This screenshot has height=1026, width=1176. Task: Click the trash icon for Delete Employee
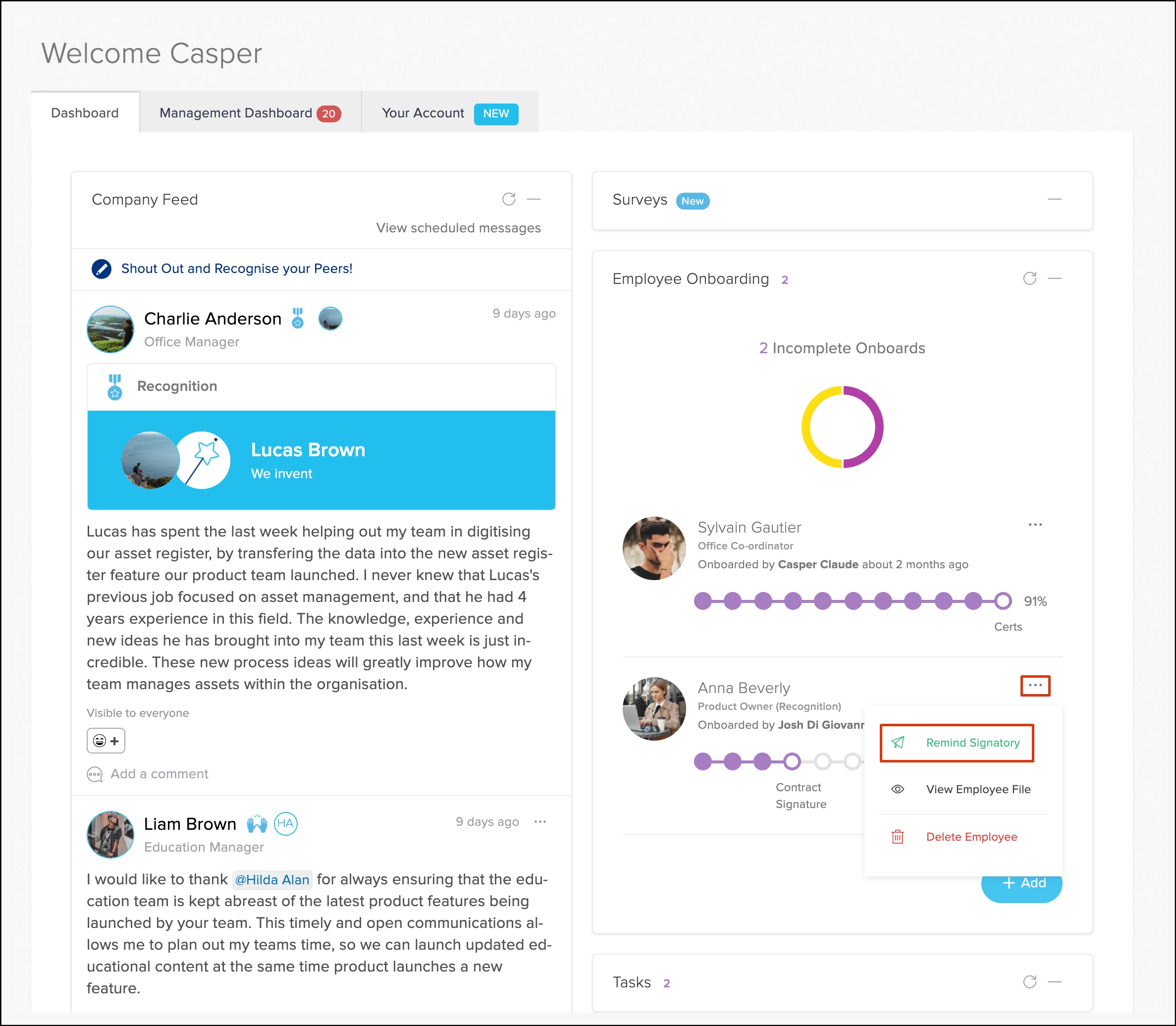pos(897,837)
